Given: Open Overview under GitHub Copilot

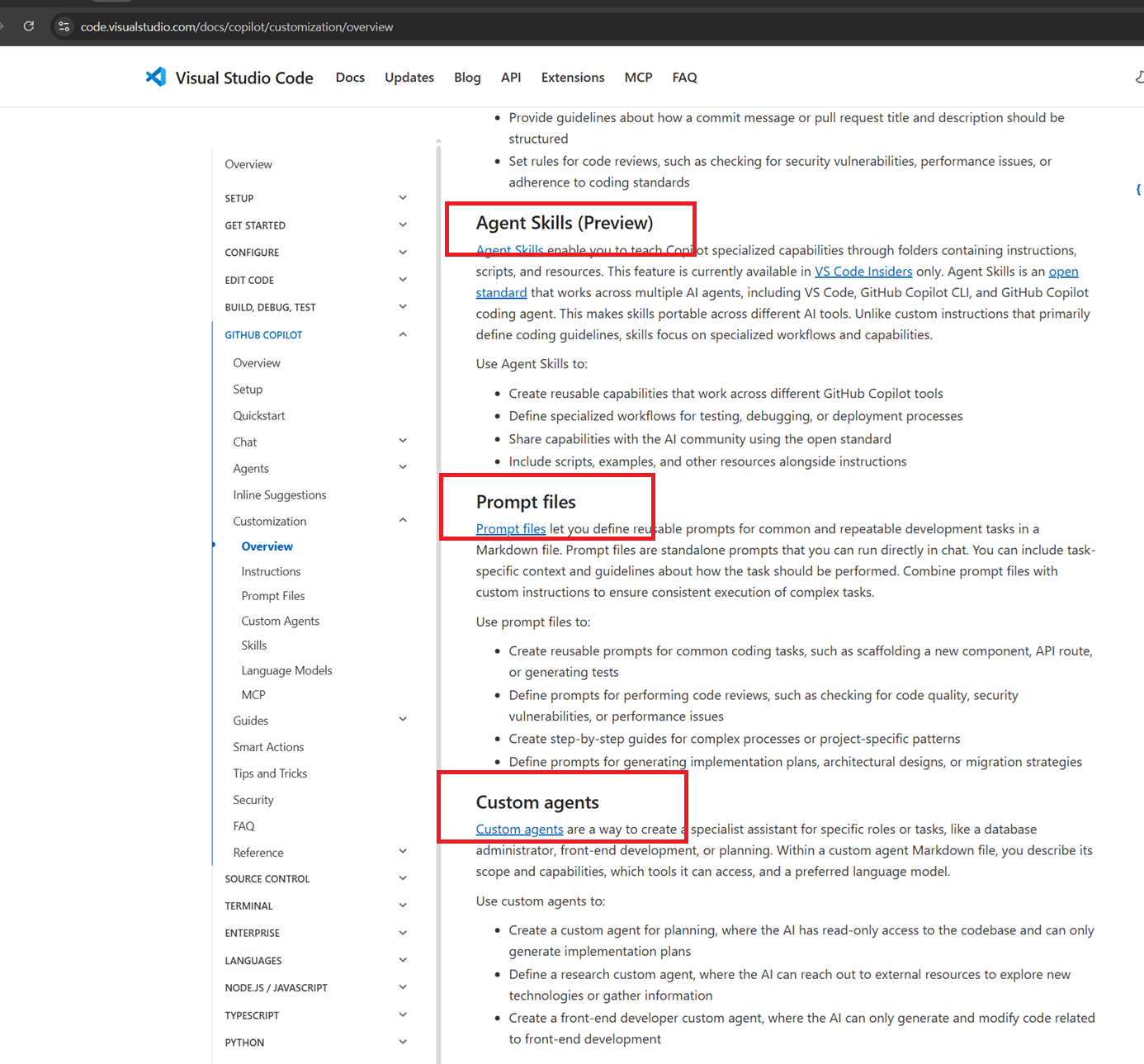Looking at the screenshot, I should (257, 363).
